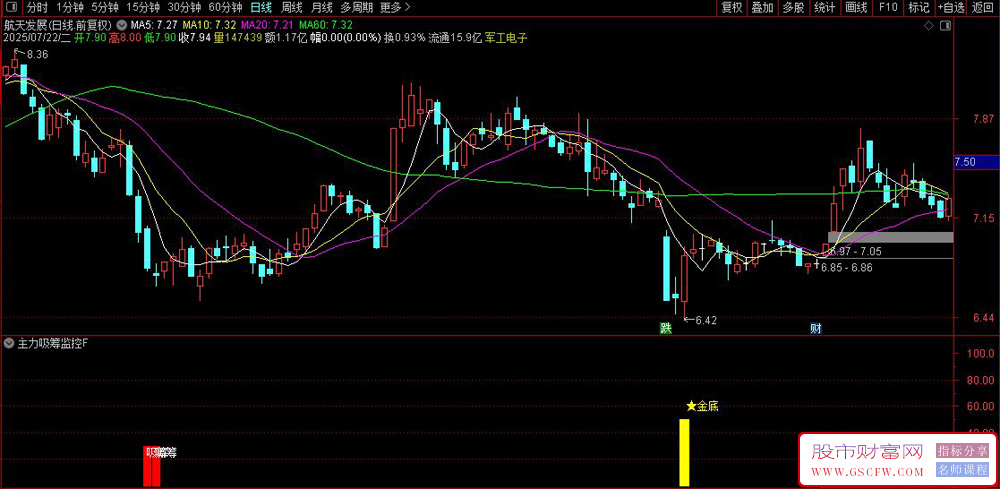Click the 额1.17亿 turnover value
Image resolution: width=1000 pixels, height=489 pixels.
pyautogui.click(x=287, y=38)
